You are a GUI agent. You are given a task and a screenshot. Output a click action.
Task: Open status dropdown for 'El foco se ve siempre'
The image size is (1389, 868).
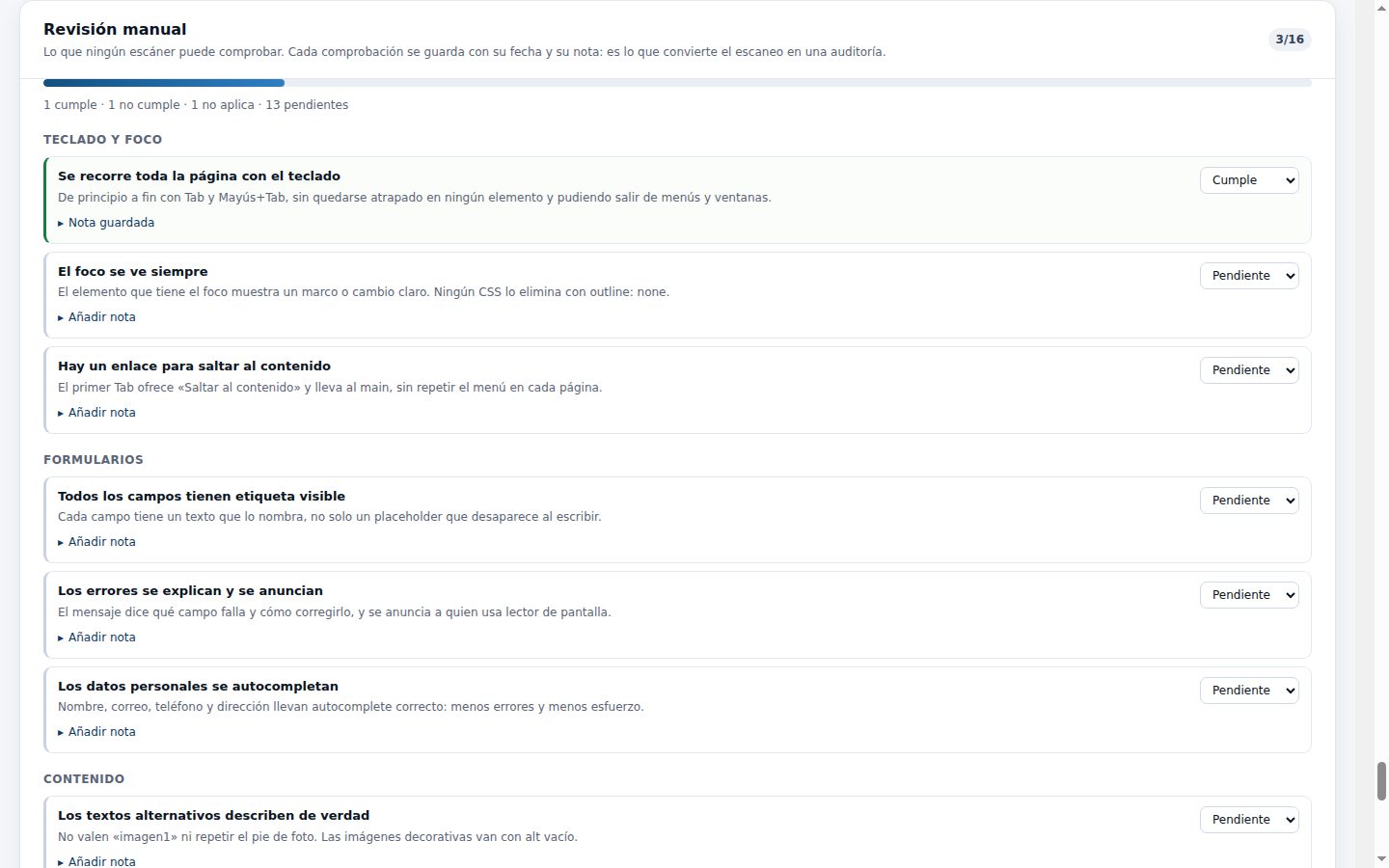pos(1249,276)
